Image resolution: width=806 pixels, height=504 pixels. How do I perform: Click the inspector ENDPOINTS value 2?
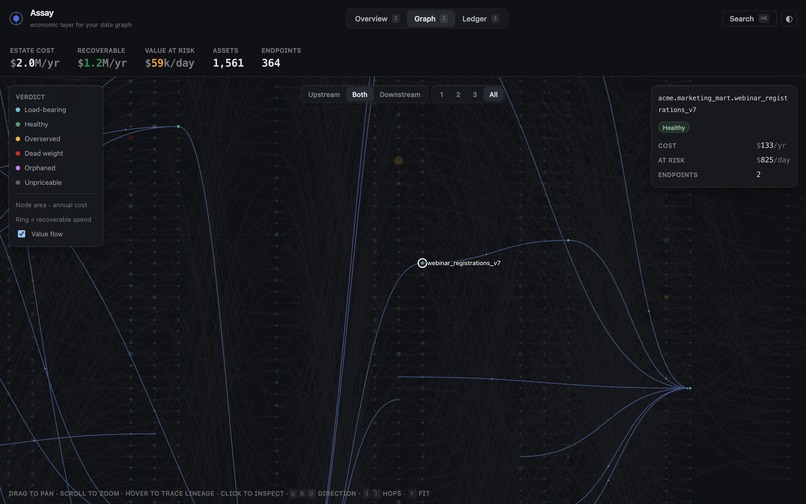(x=758, y=174)
